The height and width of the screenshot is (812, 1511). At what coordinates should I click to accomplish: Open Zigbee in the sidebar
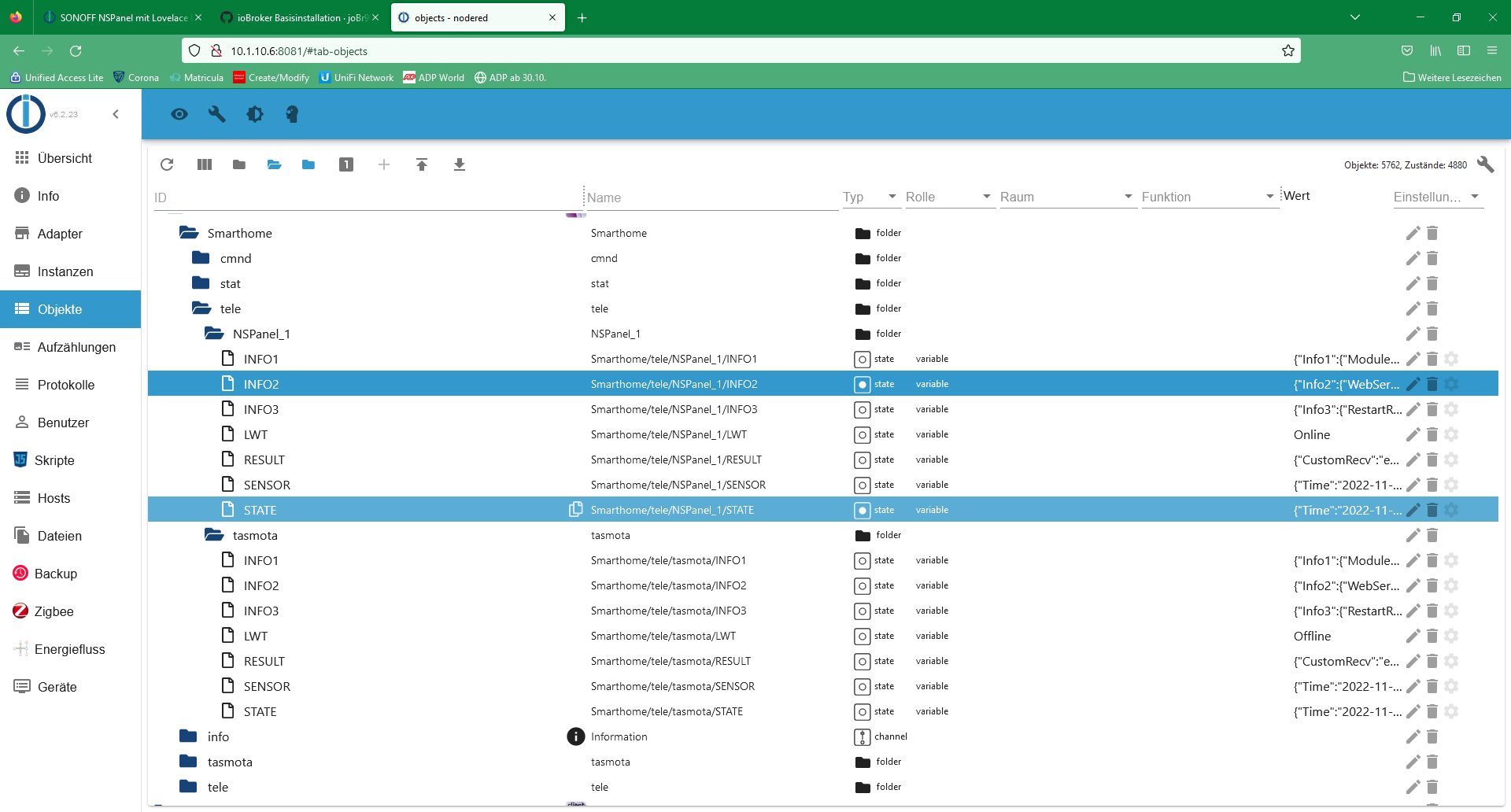click(x=71, y=611)
